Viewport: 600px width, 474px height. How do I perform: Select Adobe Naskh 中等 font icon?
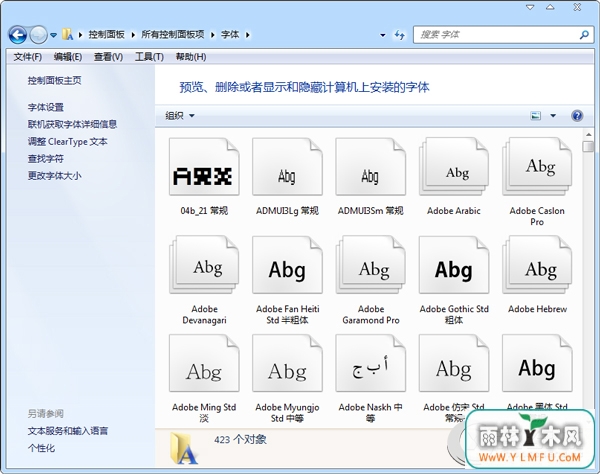pyautogui.click(x=370, y=363)
